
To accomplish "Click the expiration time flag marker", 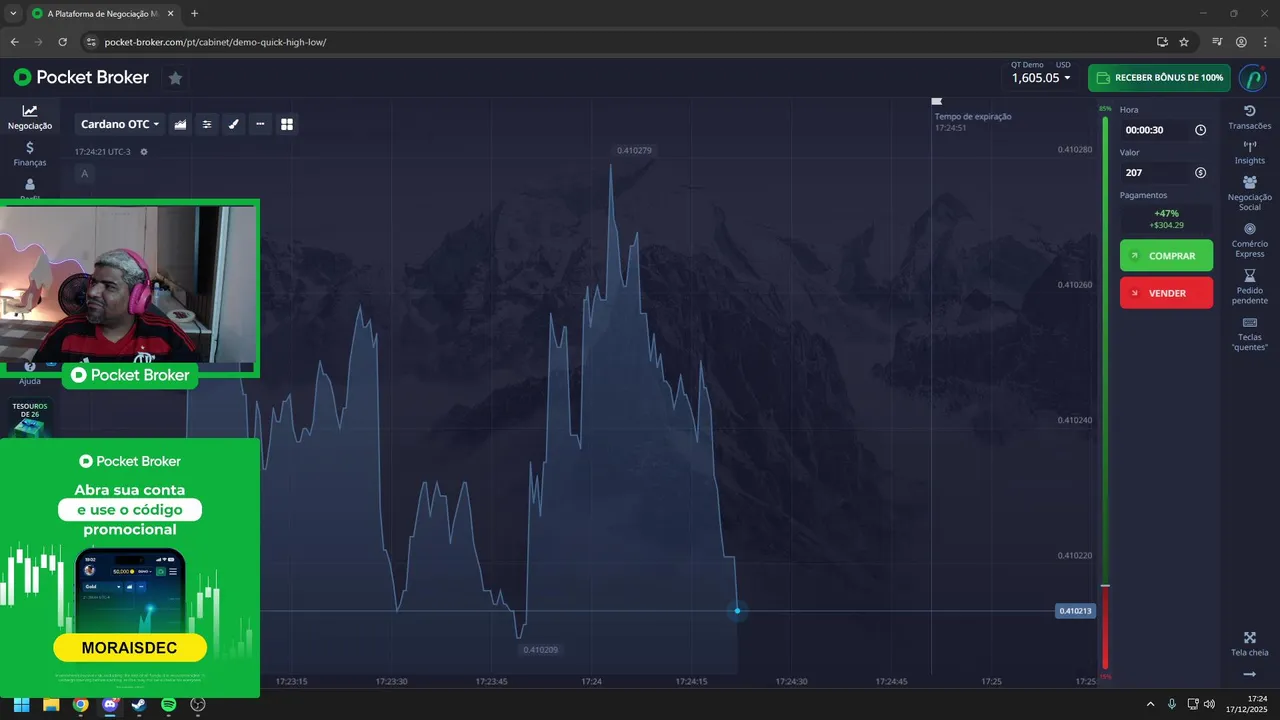I will (937, 101).
